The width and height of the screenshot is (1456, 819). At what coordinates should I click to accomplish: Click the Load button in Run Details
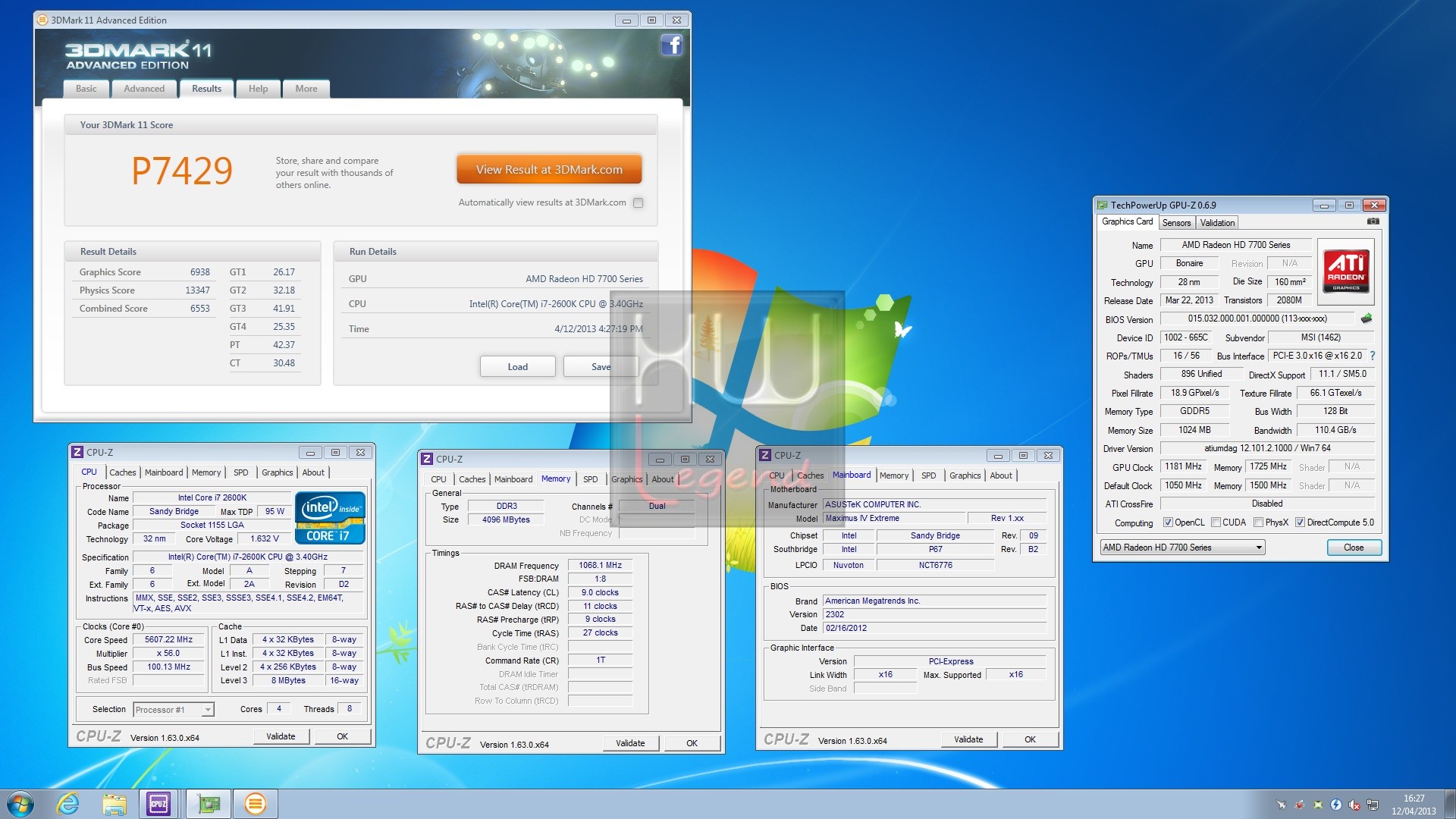click(517, 367)
